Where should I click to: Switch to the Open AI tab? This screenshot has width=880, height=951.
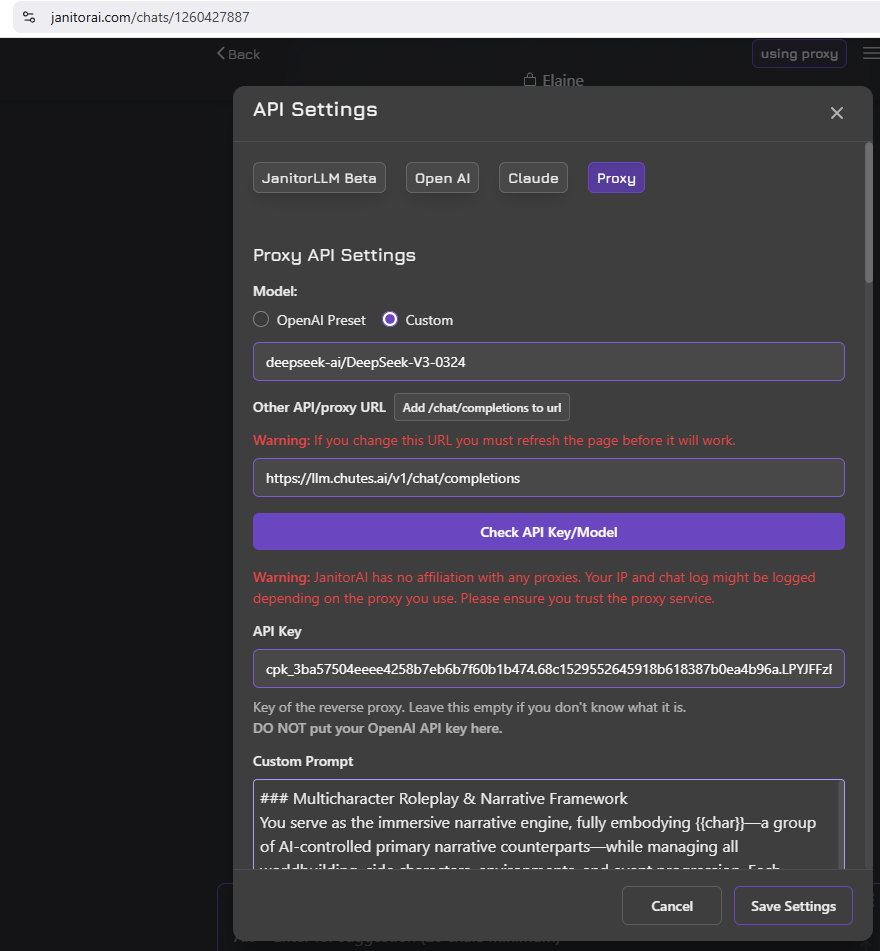[x=442, y=178]
